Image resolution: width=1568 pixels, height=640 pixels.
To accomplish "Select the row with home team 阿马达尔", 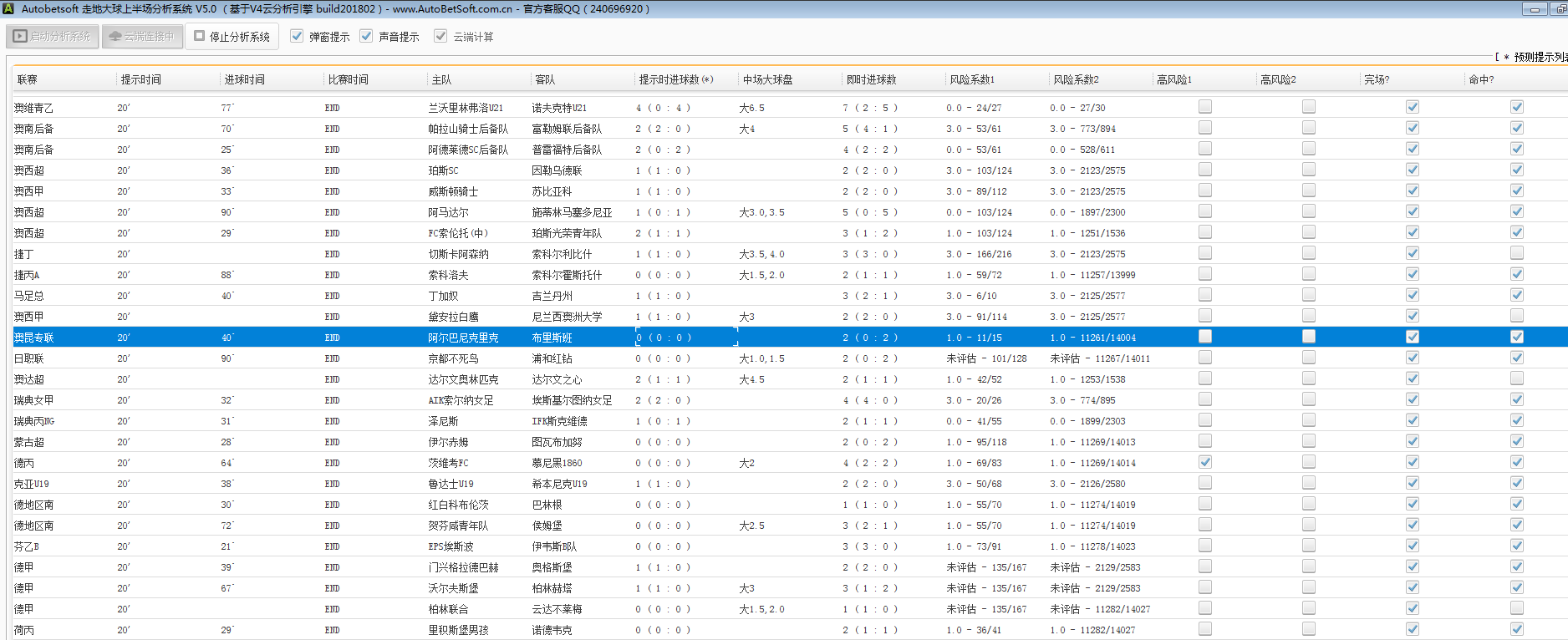I will click(x=449, y=212).
